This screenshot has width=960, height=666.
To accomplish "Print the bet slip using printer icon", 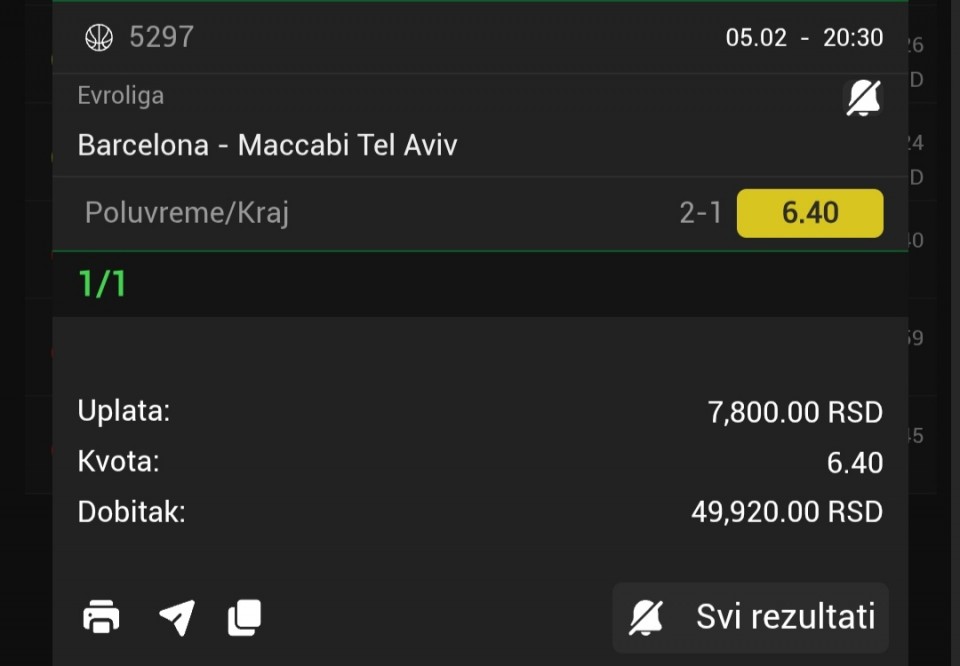I will [x=101, y=616].
